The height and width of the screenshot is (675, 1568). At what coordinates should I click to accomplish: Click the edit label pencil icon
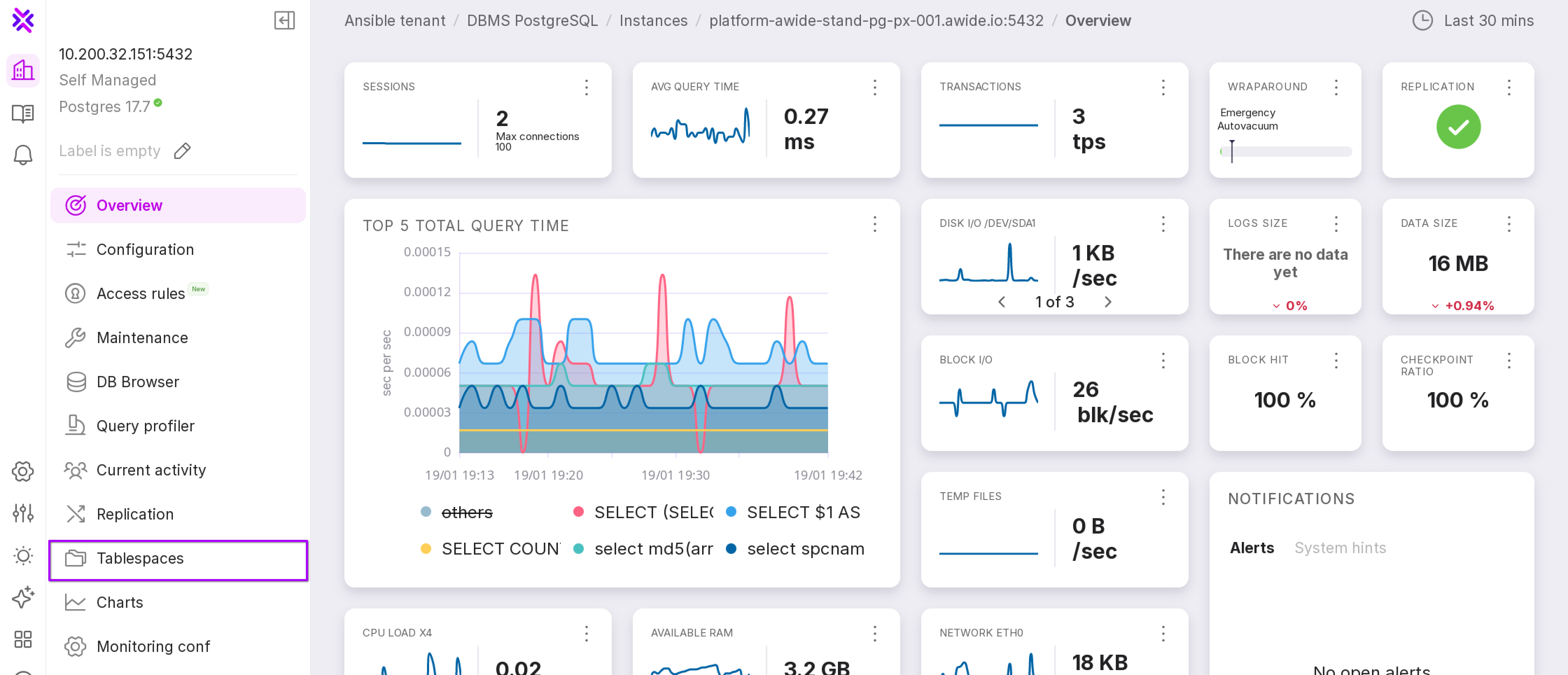pos(182,151)
